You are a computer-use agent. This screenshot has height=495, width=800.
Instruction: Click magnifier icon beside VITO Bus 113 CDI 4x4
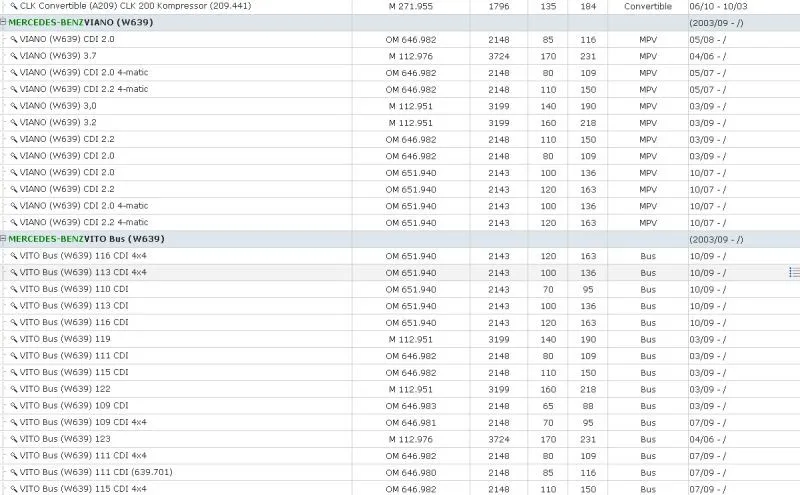pyautogui.click(x=14, y=273)
